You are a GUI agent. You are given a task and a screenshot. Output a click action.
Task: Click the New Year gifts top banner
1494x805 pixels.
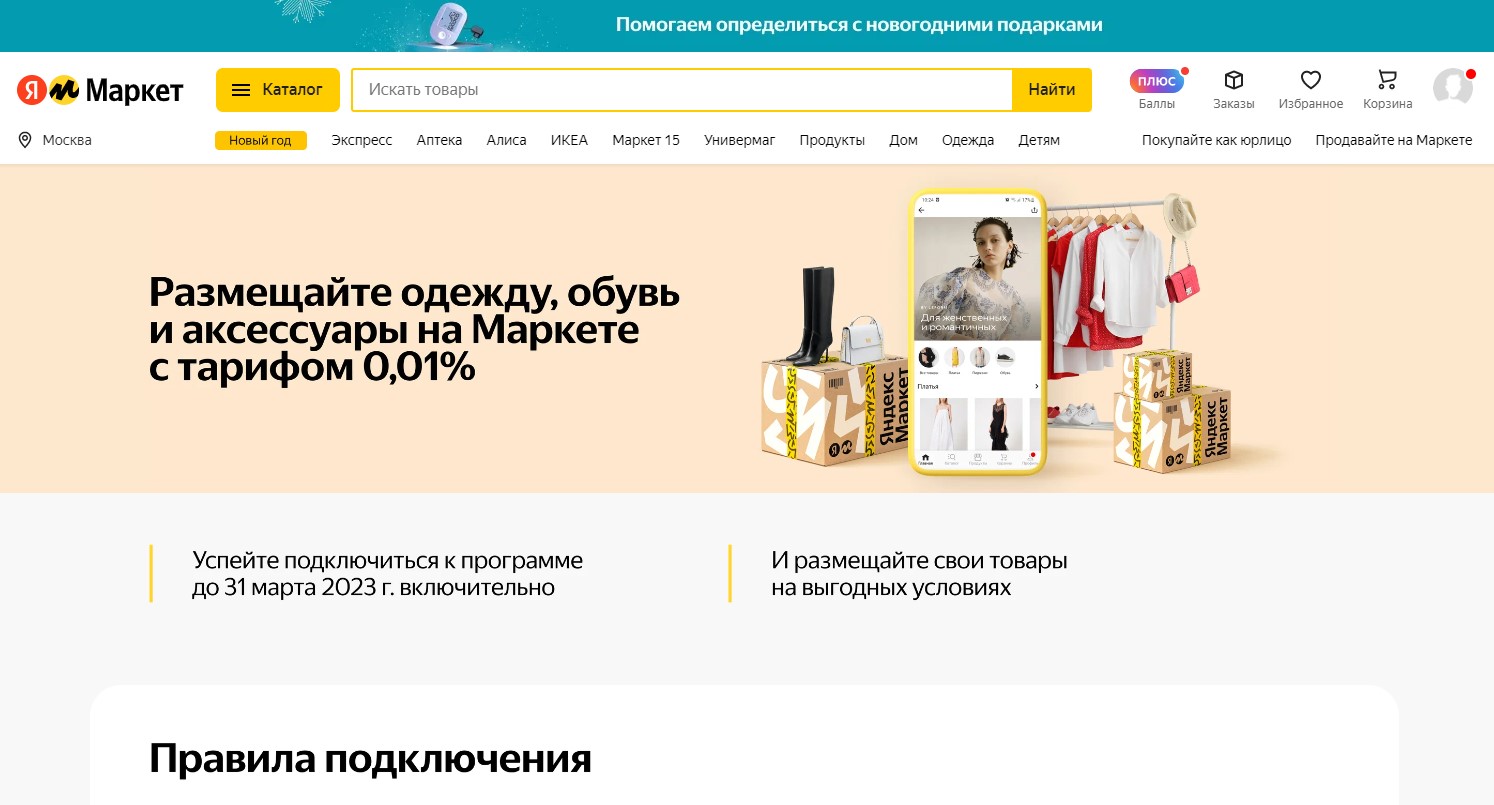(x=747, y=25)
